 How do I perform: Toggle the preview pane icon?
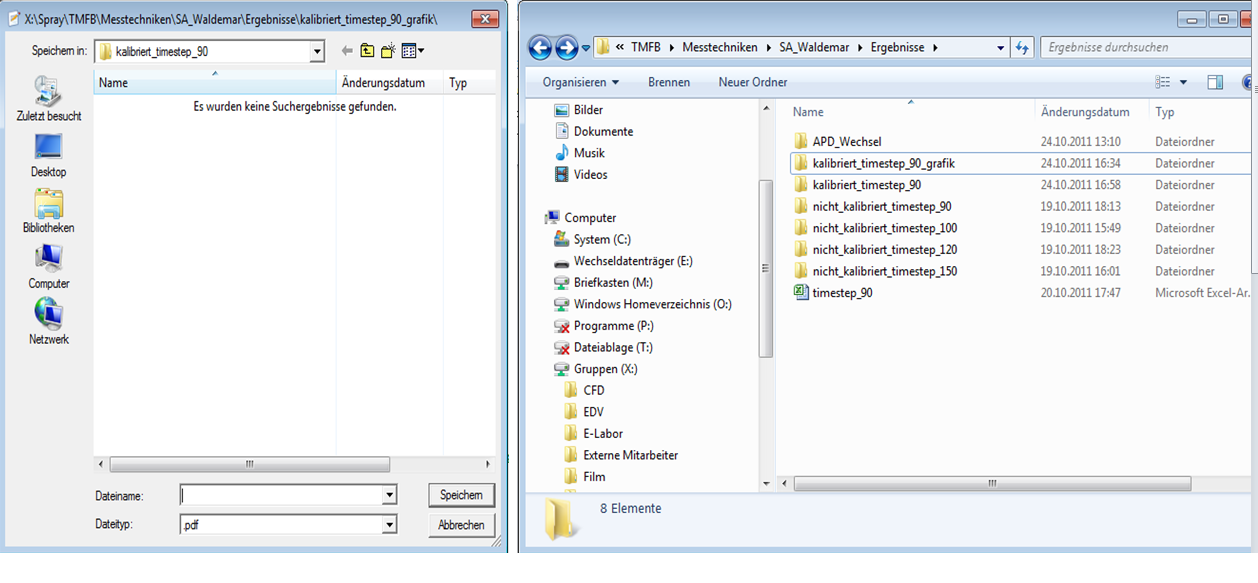tap(1215, 82)
